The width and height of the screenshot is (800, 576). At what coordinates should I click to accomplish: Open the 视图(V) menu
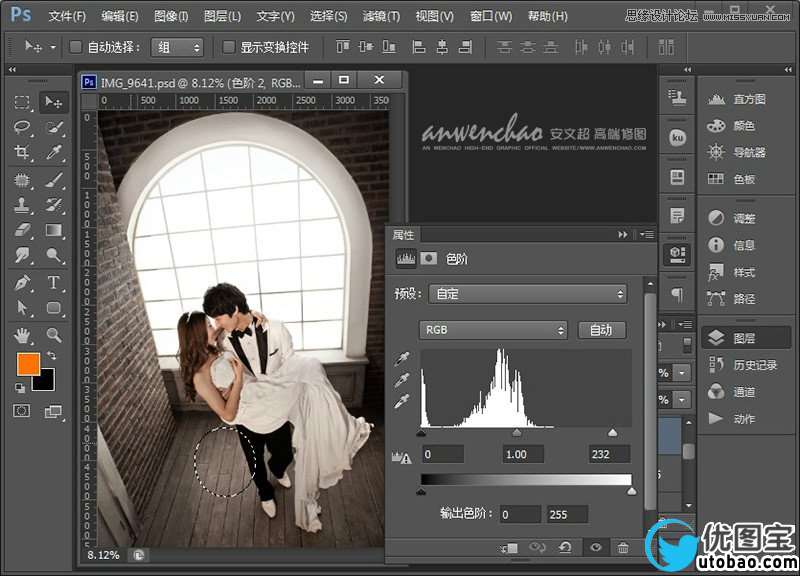434,16
